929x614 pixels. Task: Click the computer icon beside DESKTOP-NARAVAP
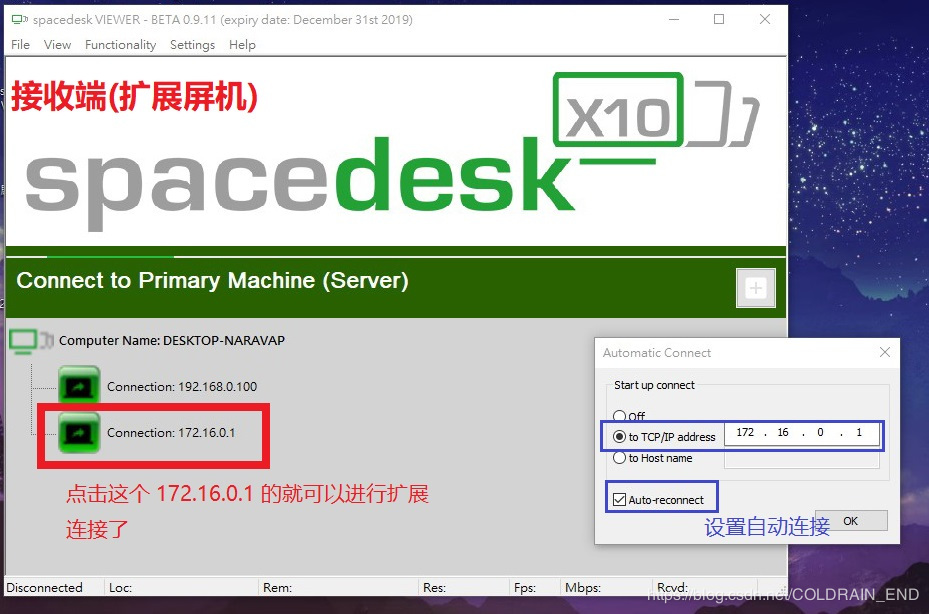coord(31,341)
